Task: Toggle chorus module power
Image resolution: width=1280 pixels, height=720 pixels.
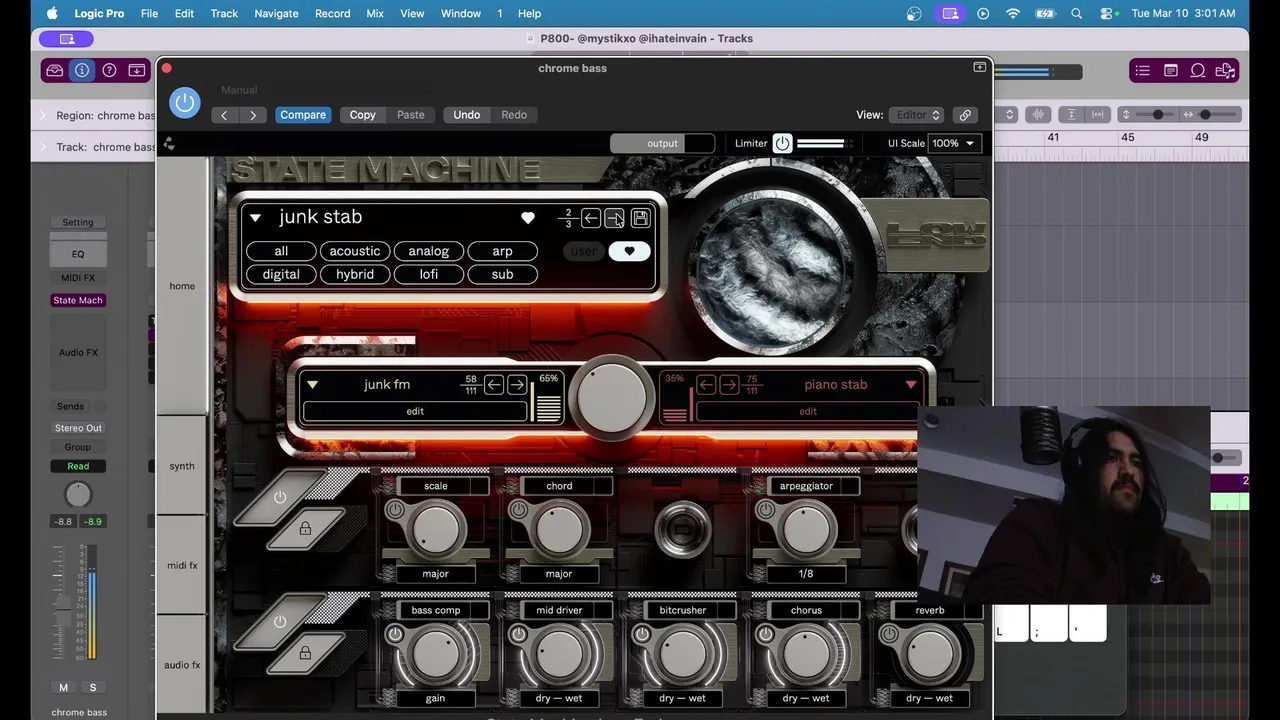Action: pyautogui.click(x=765, y=634)
